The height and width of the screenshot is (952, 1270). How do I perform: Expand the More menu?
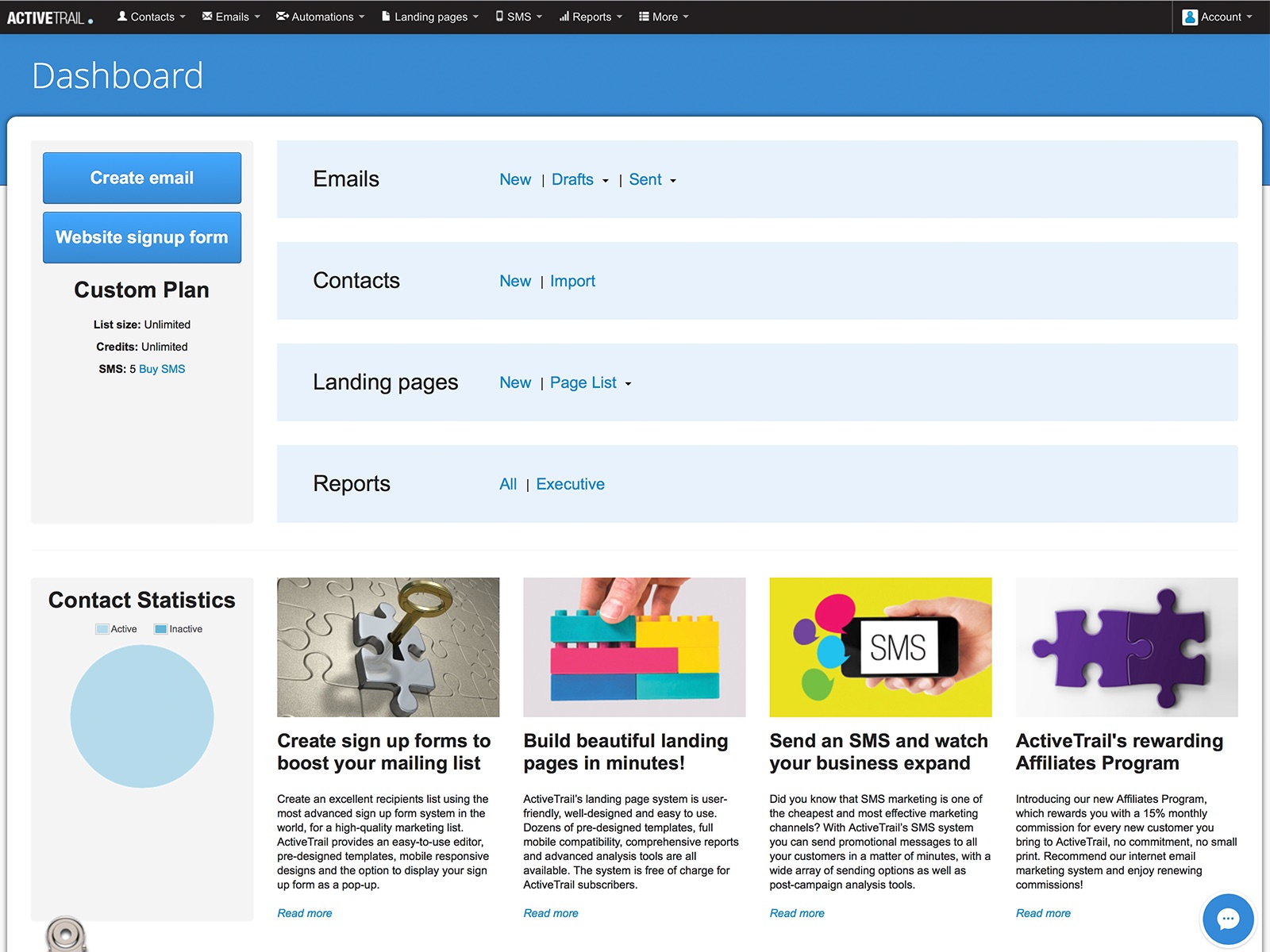[x=664, y=17]
